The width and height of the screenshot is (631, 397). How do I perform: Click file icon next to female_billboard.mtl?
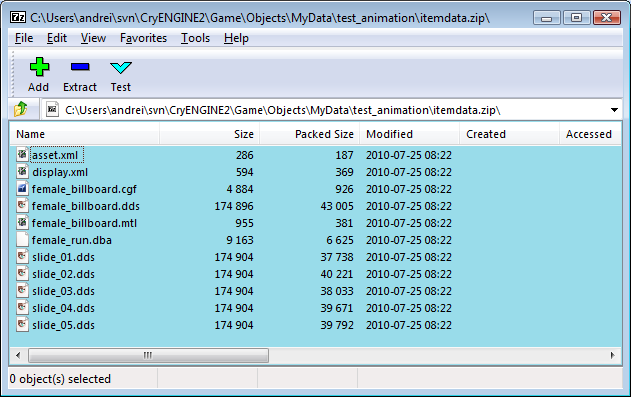coord(23,222)
